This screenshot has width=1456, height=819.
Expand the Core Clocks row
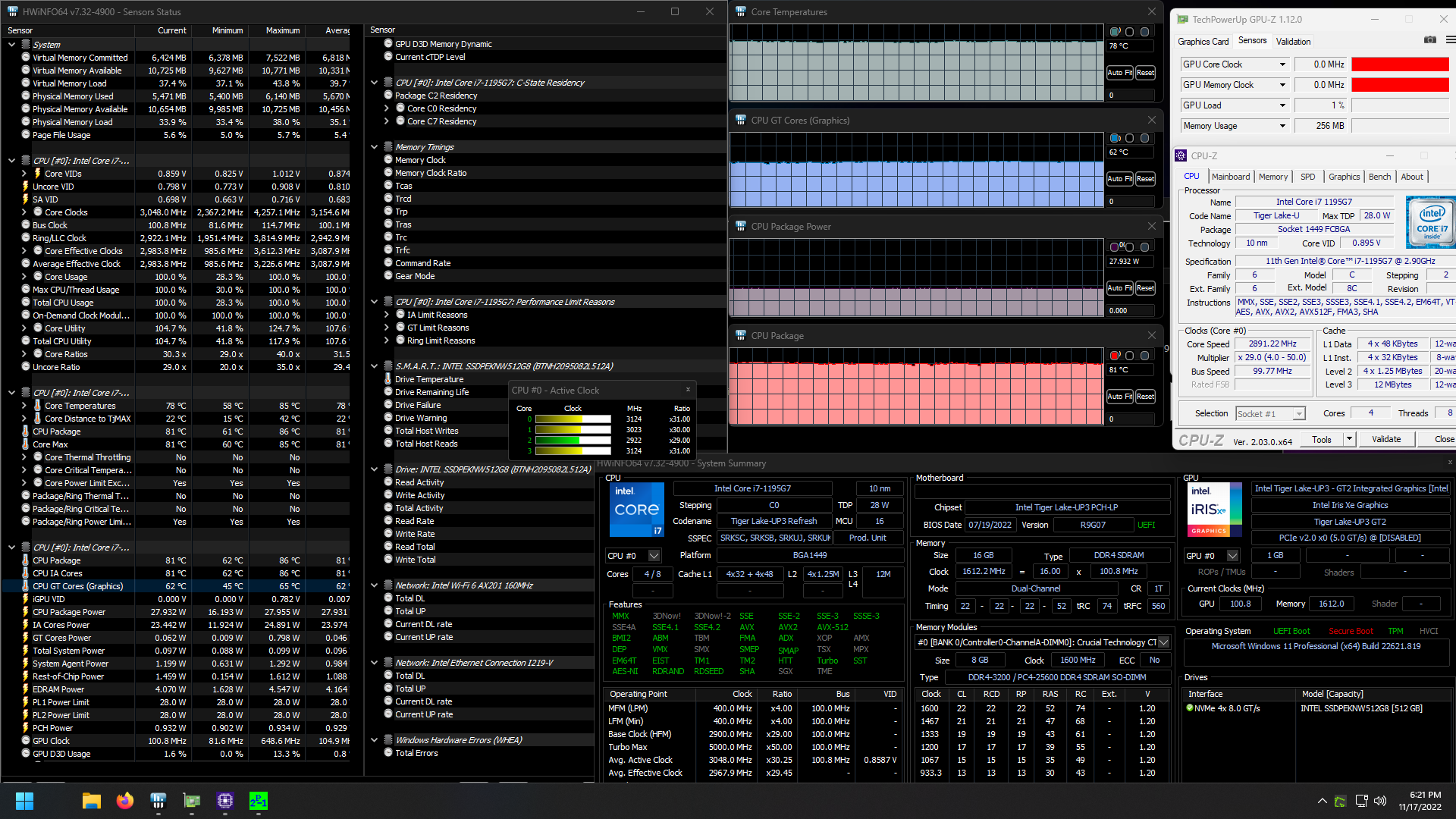[24, 212]
